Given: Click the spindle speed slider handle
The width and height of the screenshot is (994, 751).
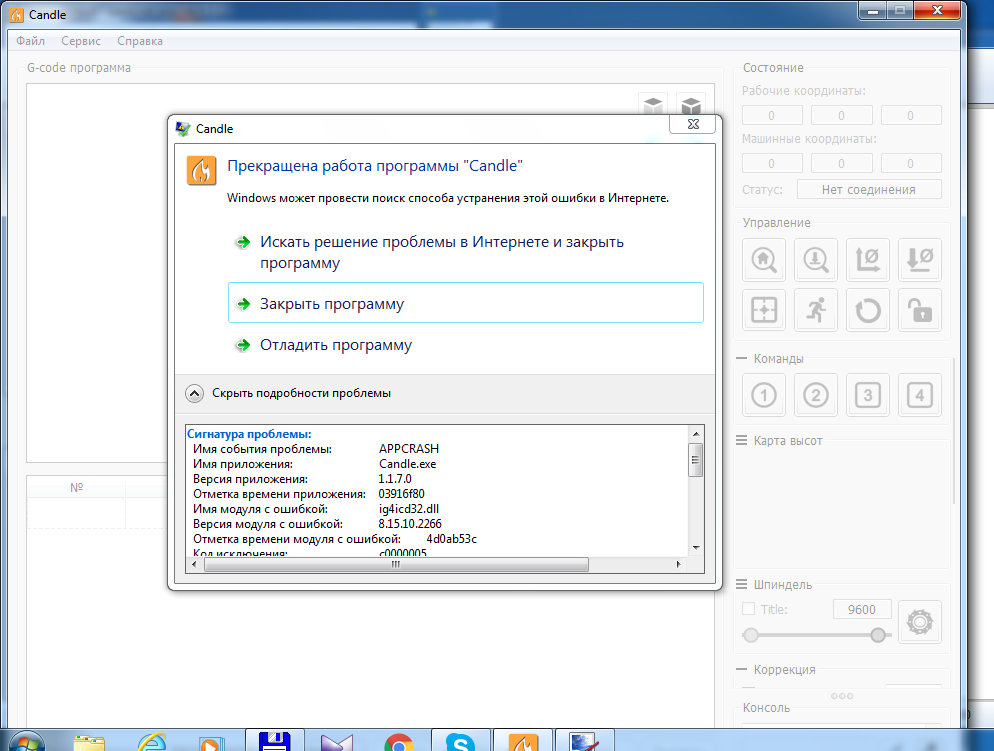Looking at the screenshot, I should click(x=878, y=634).
